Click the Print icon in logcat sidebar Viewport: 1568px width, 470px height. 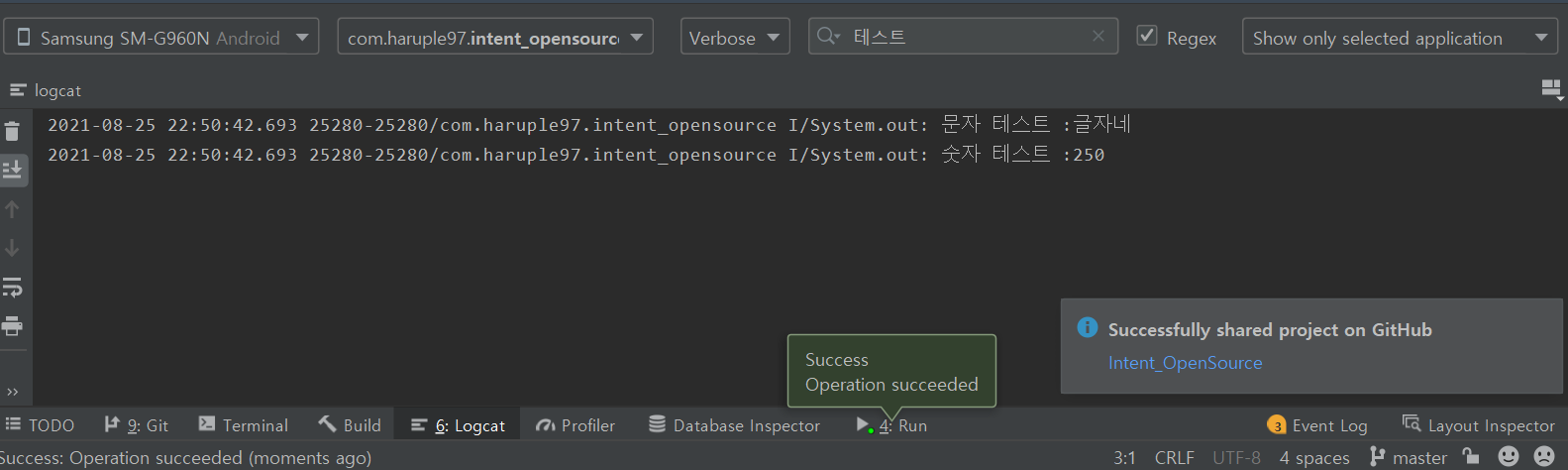pos(12,325)
